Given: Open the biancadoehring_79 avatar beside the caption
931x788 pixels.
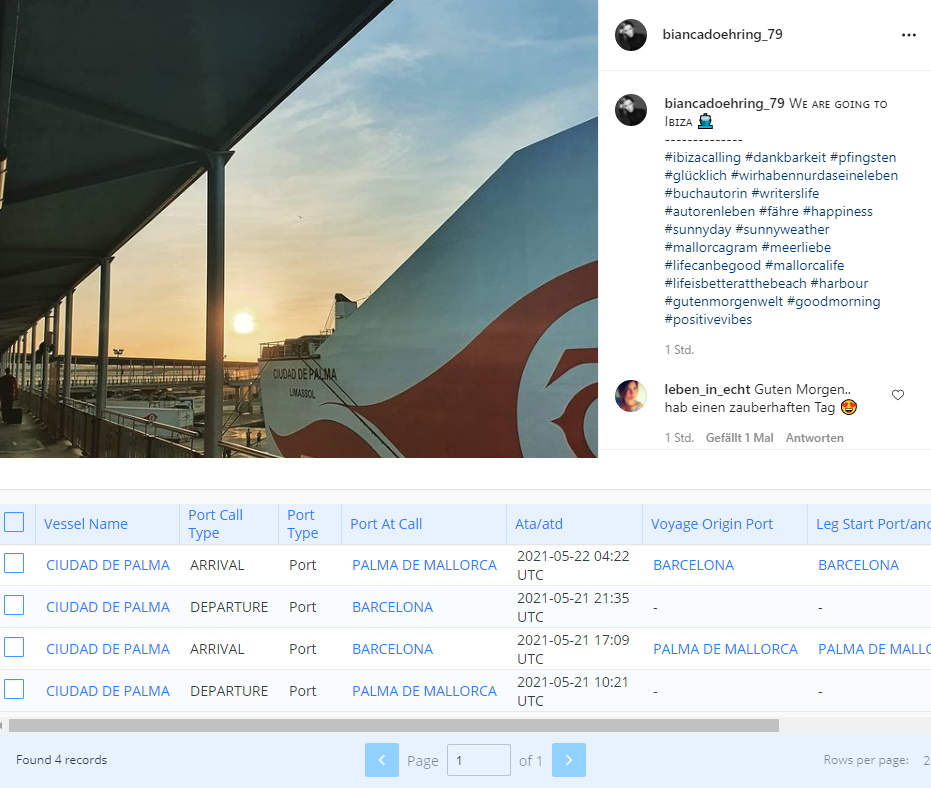Looking at the screenshot, I should [631, 110].
